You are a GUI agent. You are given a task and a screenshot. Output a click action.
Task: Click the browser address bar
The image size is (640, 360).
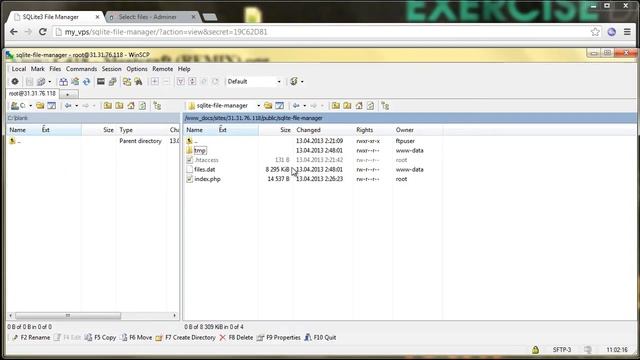(x=321, y=32)
